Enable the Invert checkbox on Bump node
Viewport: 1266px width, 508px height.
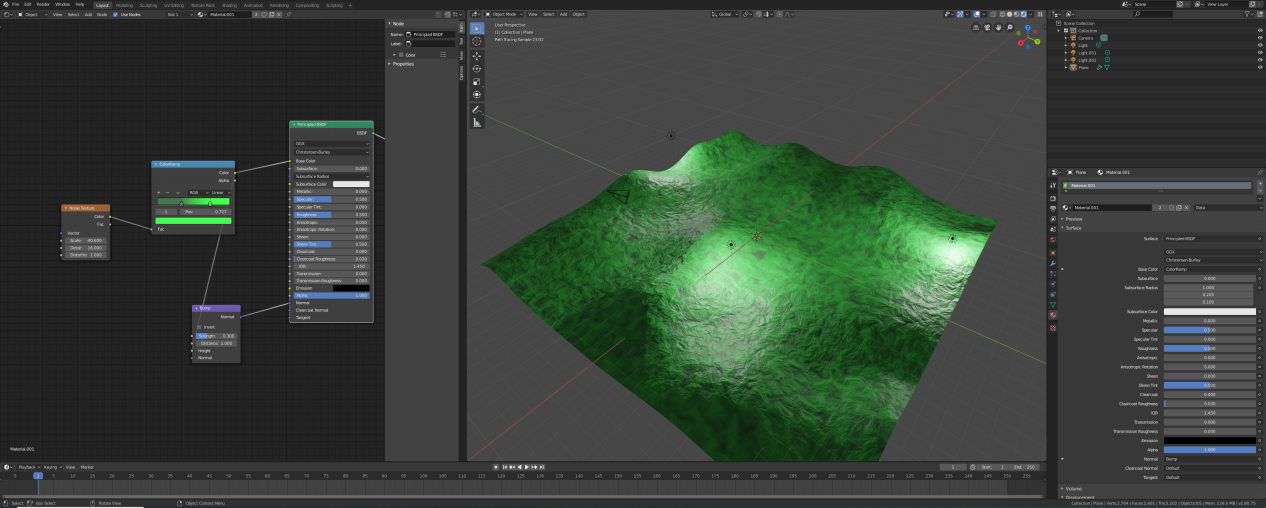pyautogui.click(x=198, y=327)
